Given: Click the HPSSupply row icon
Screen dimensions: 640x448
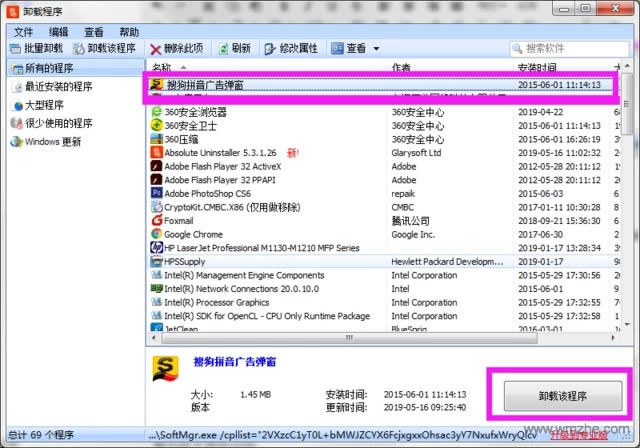Looking at the screenshot, I should click(x=157, y=261).
